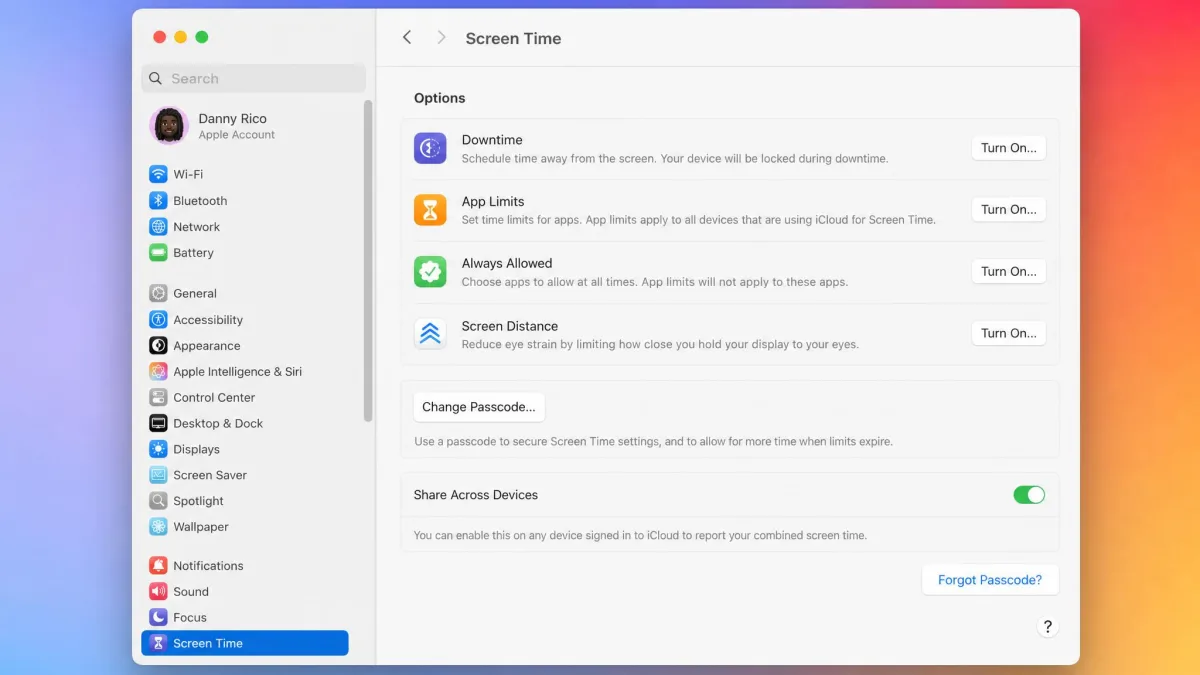
Task: Select the Displays label in sidebar
Action: (196, 449)
